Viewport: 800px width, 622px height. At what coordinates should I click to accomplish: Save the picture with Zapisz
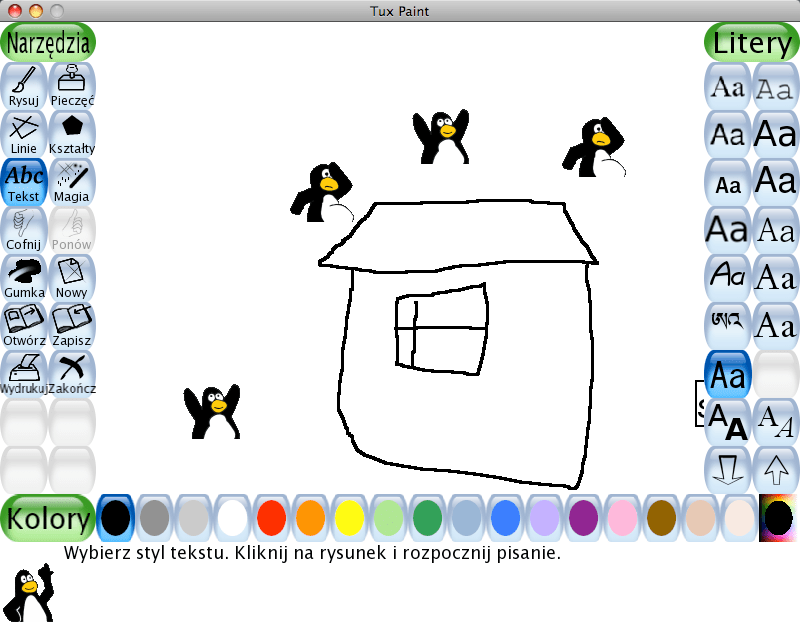pyautogui.click(x=71, y=324)
